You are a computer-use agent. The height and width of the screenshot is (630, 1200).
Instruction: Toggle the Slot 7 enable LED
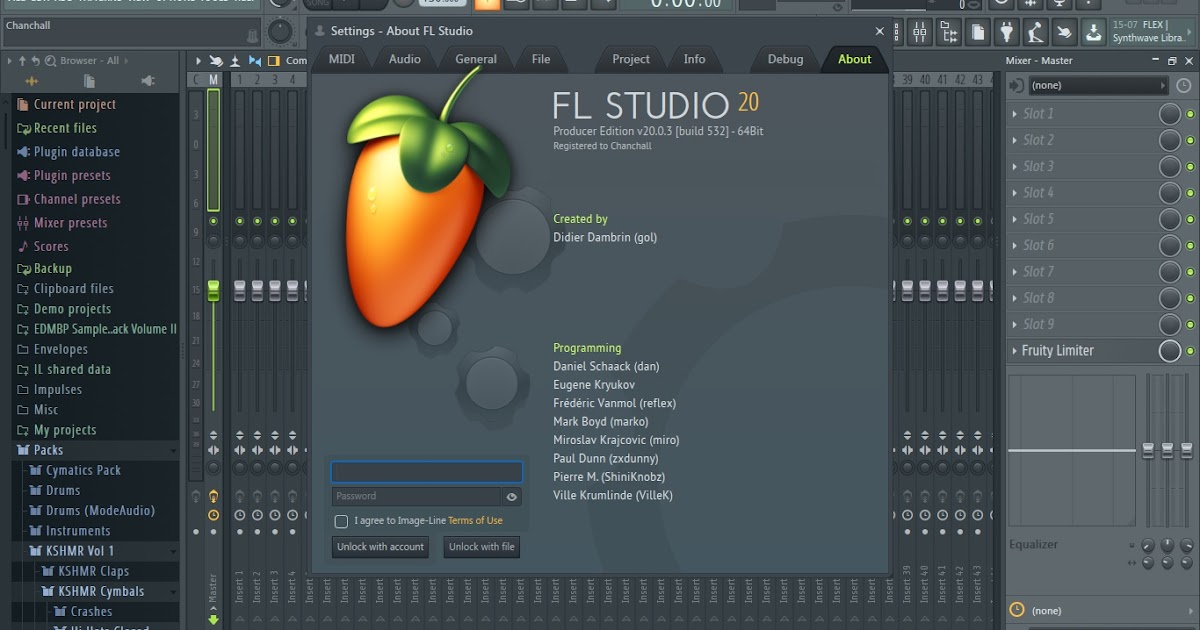click(1190, 272)
